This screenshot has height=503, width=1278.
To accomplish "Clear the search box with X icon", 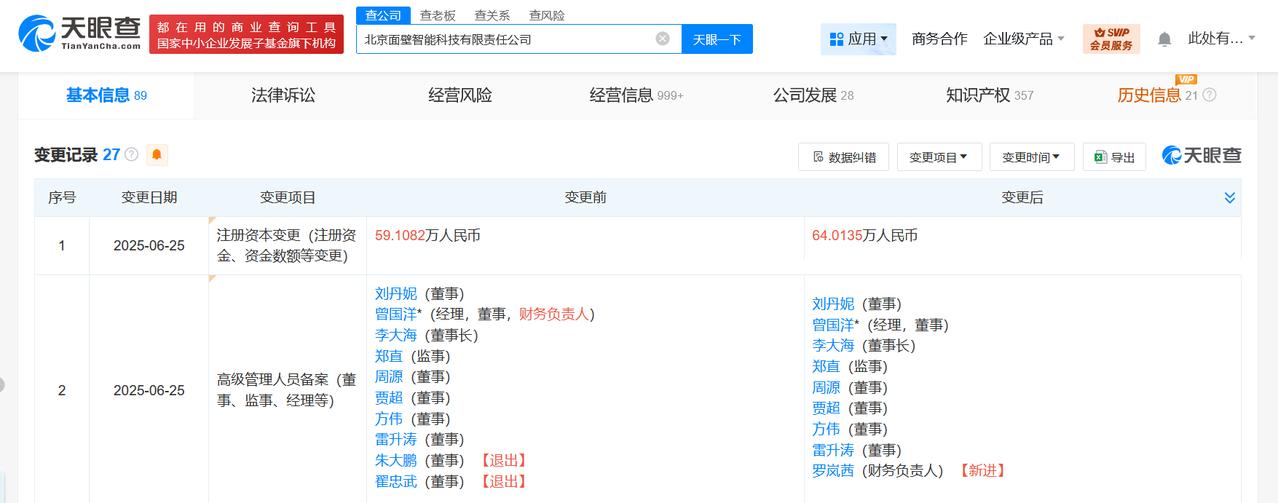I will click(x=663, y=39).
